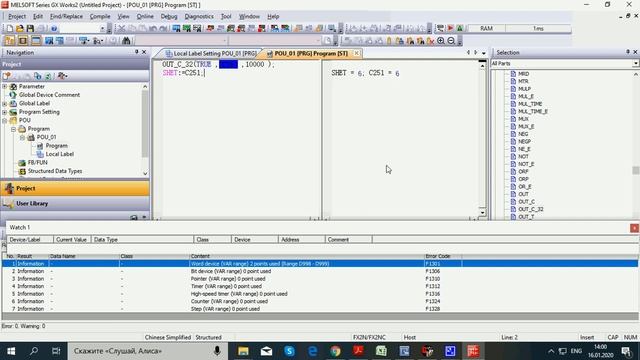Close the POU_01 Program ST tab
Viewport: 640px width, 360px height.
click(356, 53)
